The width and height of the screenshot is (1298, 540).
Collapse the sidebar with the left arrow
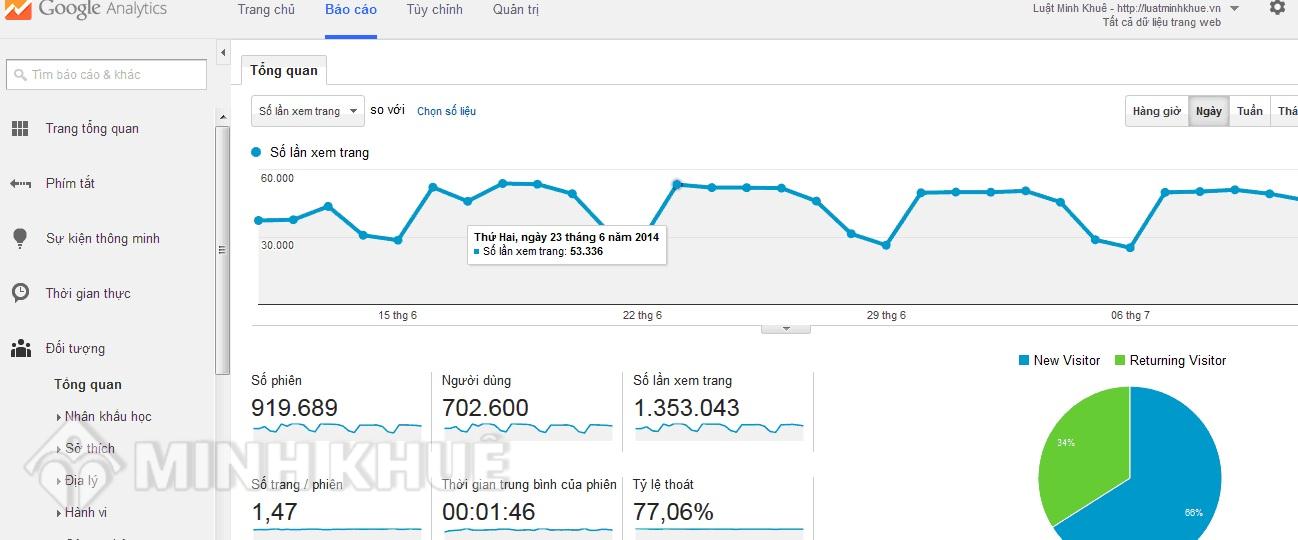pyautogui.click(x=223, y=53)
